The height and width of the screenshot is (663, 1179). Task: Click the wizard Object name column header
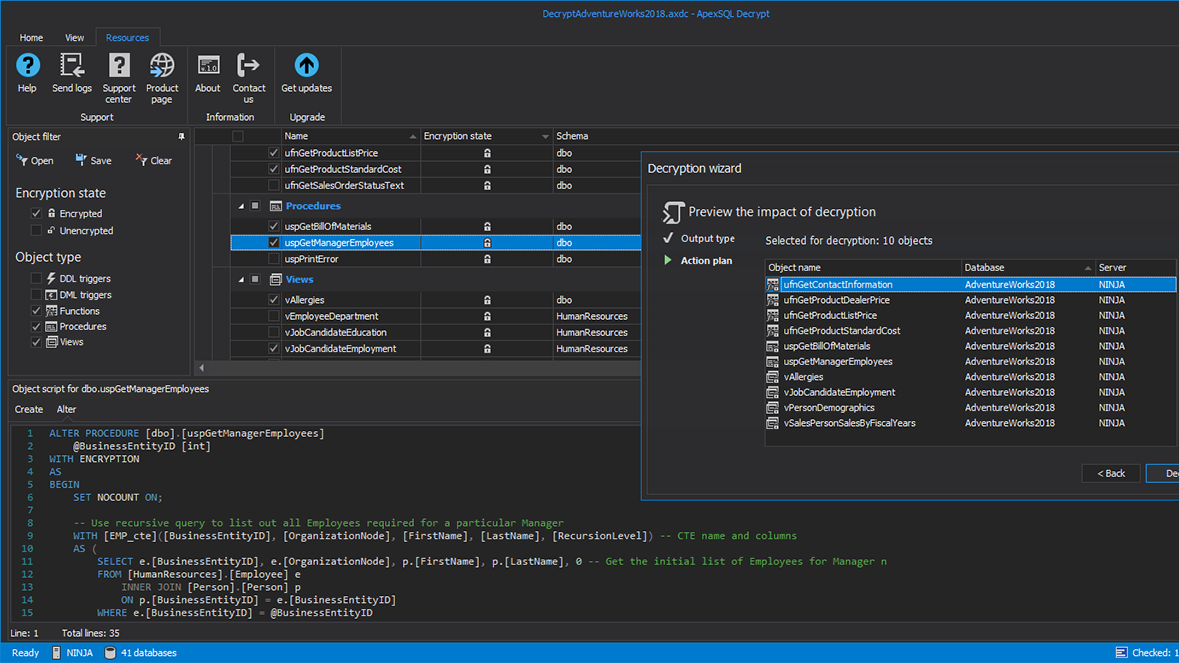[x=862, y=268]
